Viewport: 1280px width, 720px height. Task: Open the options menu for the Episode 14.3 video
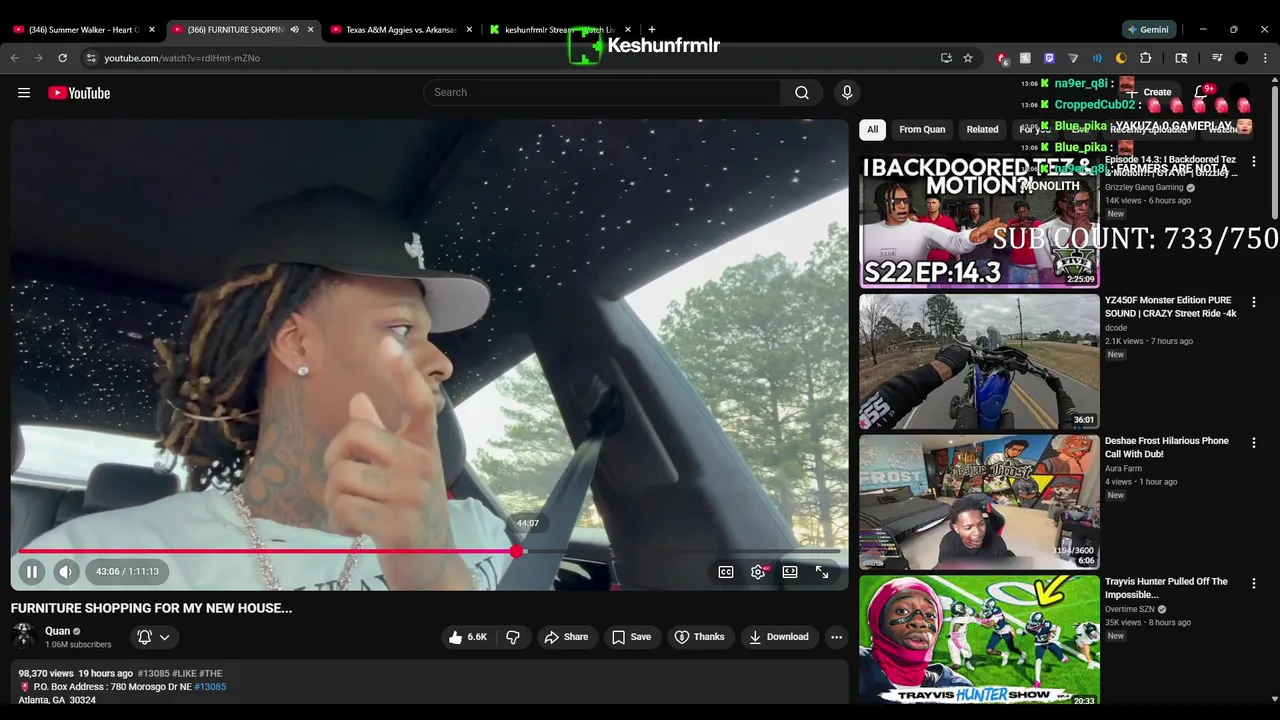point(1254,161)
